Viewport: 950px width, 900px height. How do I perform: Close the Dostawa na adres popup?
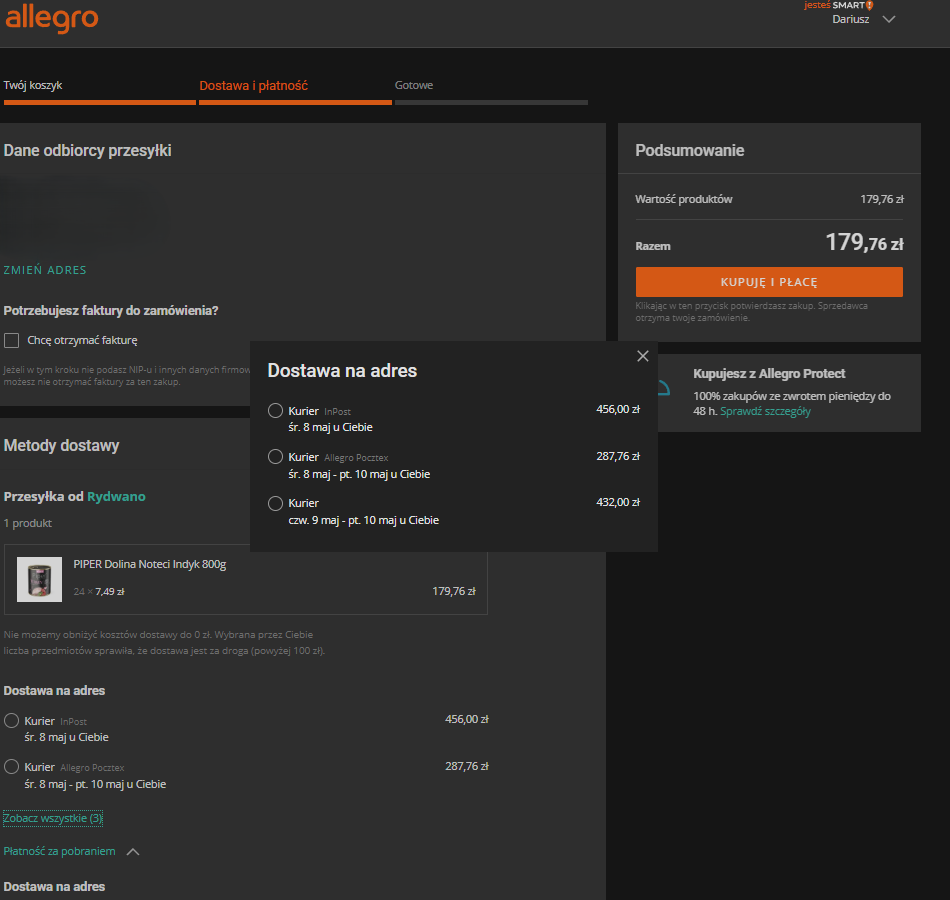click(643, 356)
